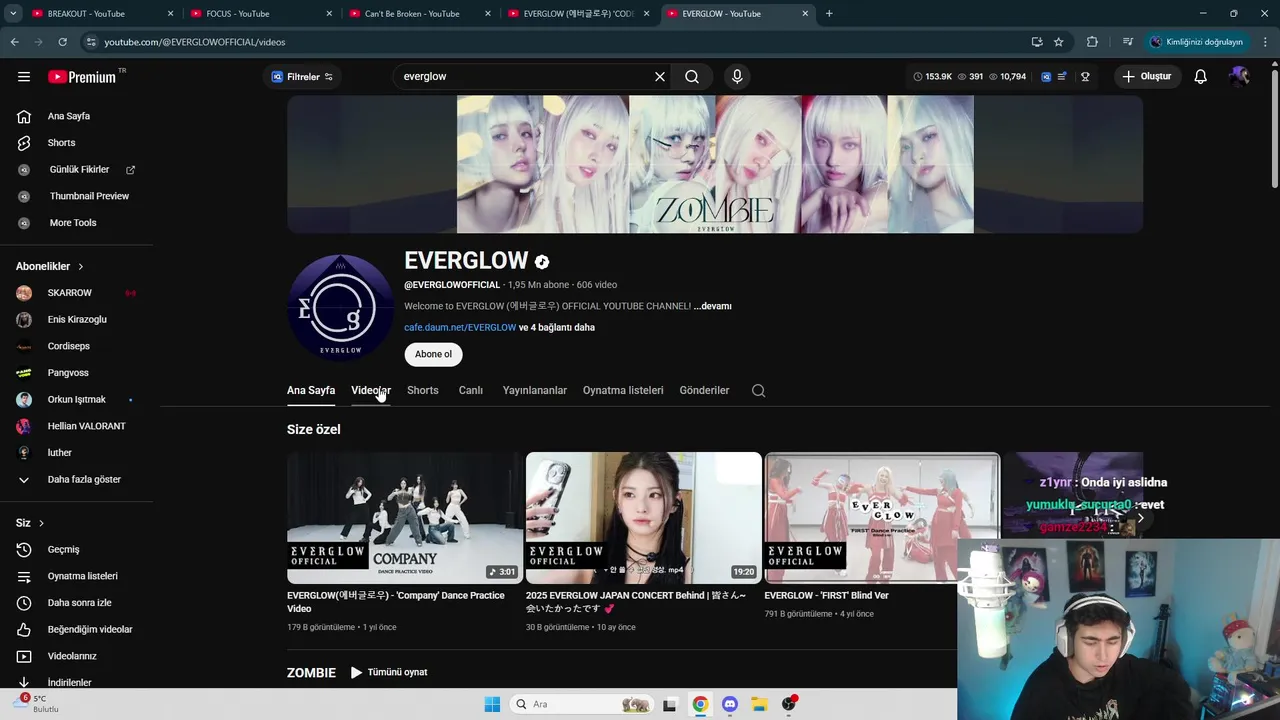Open ve 4 bağlantı daha links
The width and height of the screenshot is (1280, 720).
coord(557,328)
